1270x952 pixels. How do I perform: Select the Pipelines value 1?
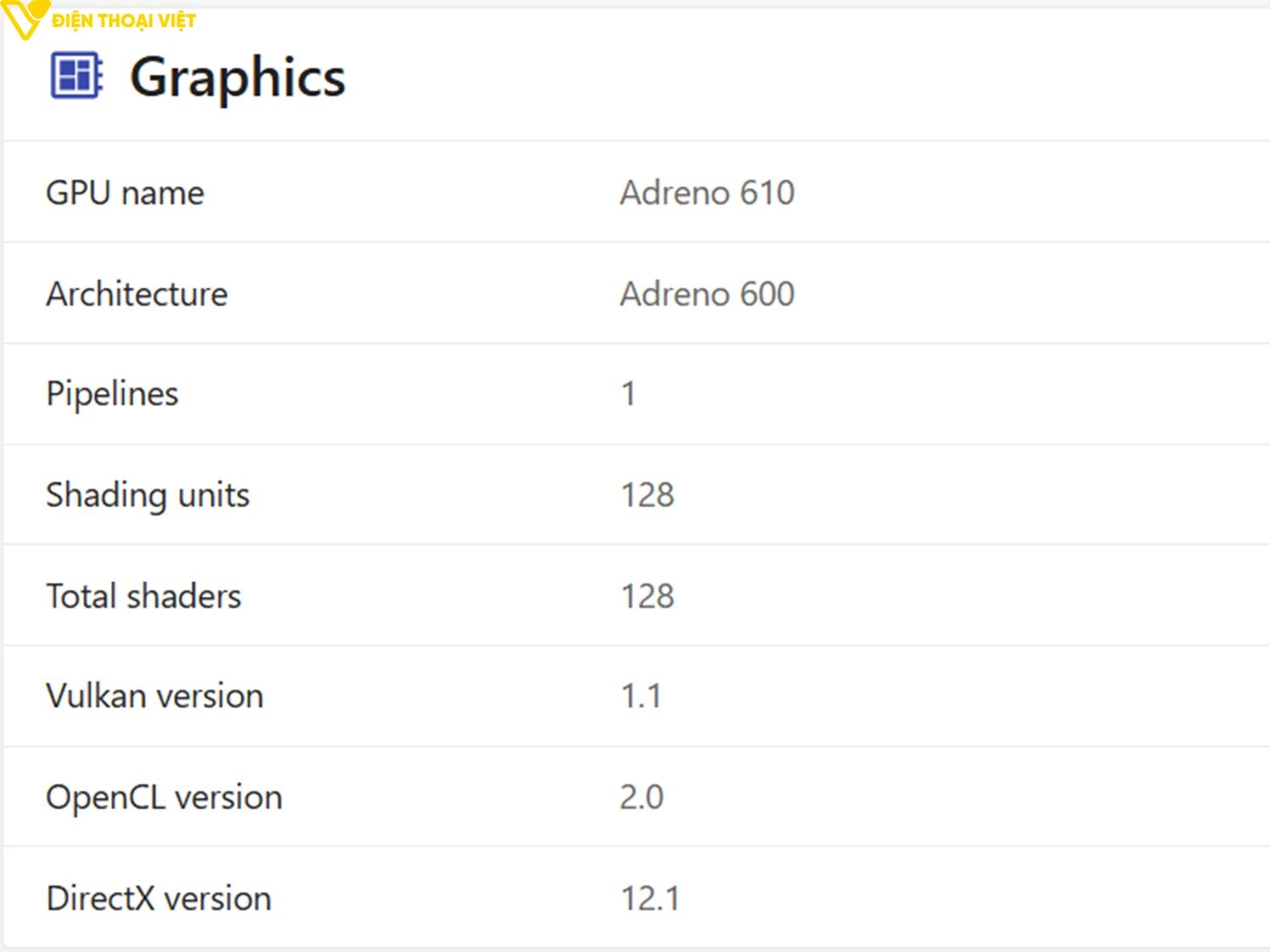628,393
